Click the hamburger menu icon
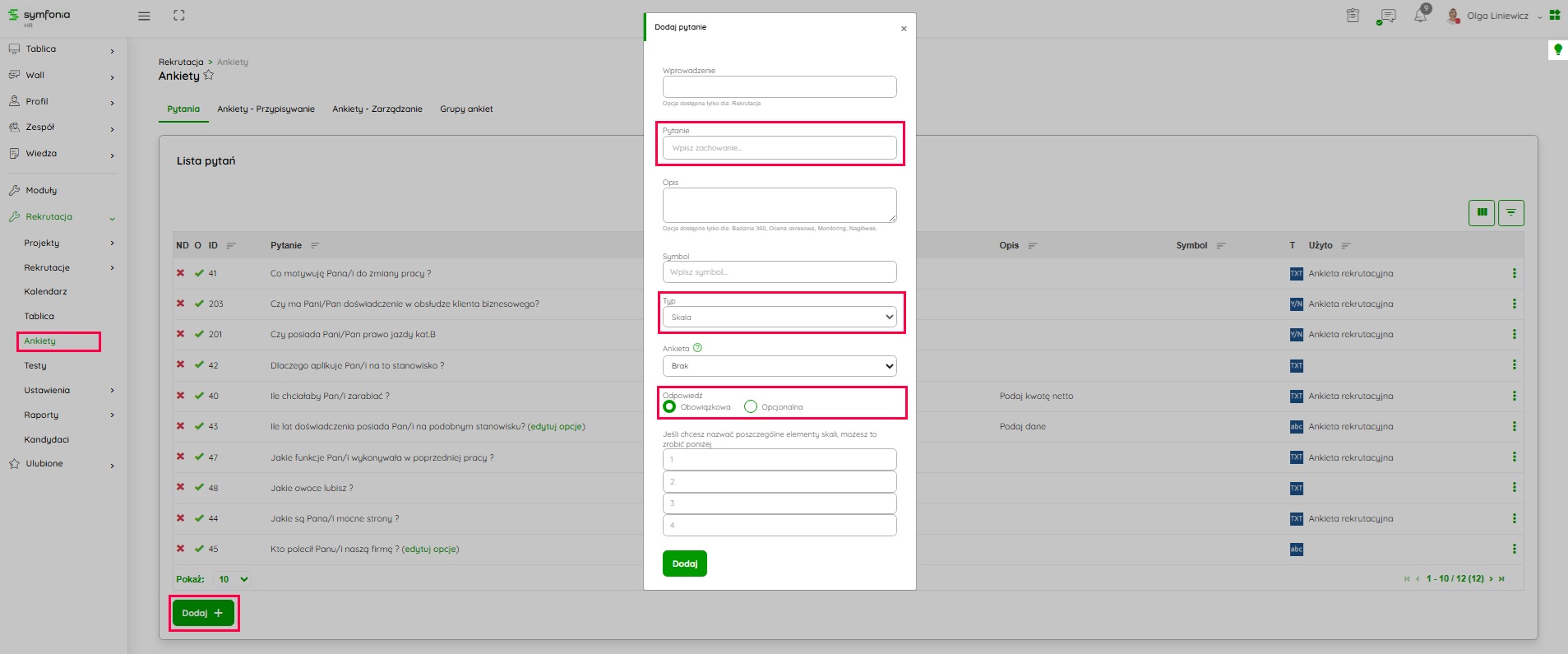This screenshot has height=654, width=1568. tap(144, 16)
